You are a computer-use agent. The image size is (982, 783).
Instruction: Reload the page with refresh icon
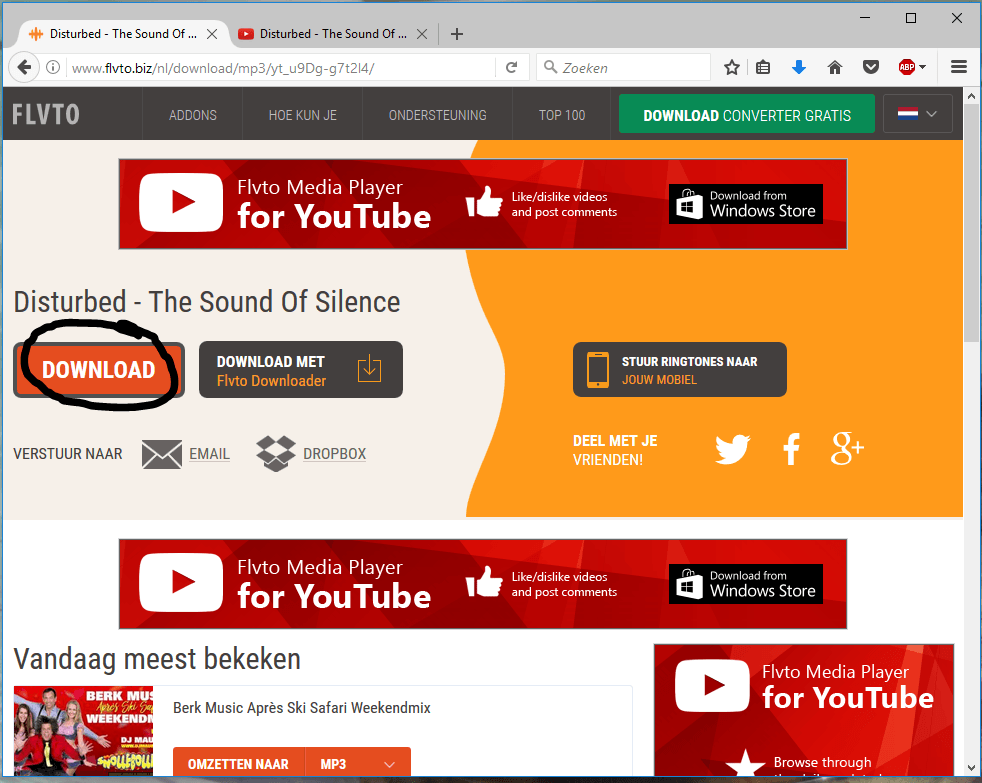click(512, 67)
